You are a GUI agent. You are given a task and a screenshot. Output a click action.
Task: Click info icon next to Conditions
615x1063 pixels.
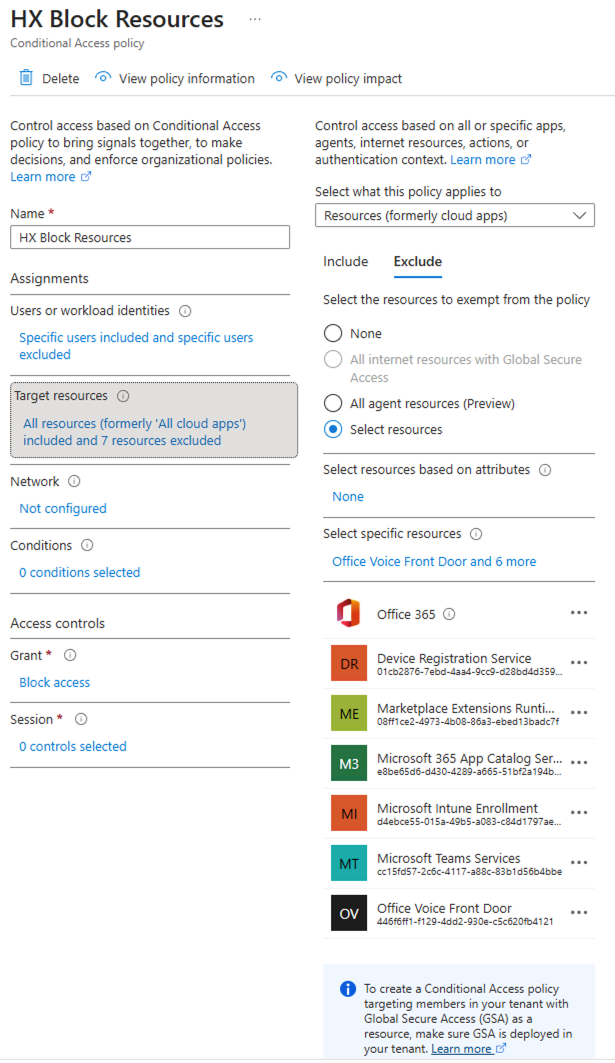[x=87, y=545]
